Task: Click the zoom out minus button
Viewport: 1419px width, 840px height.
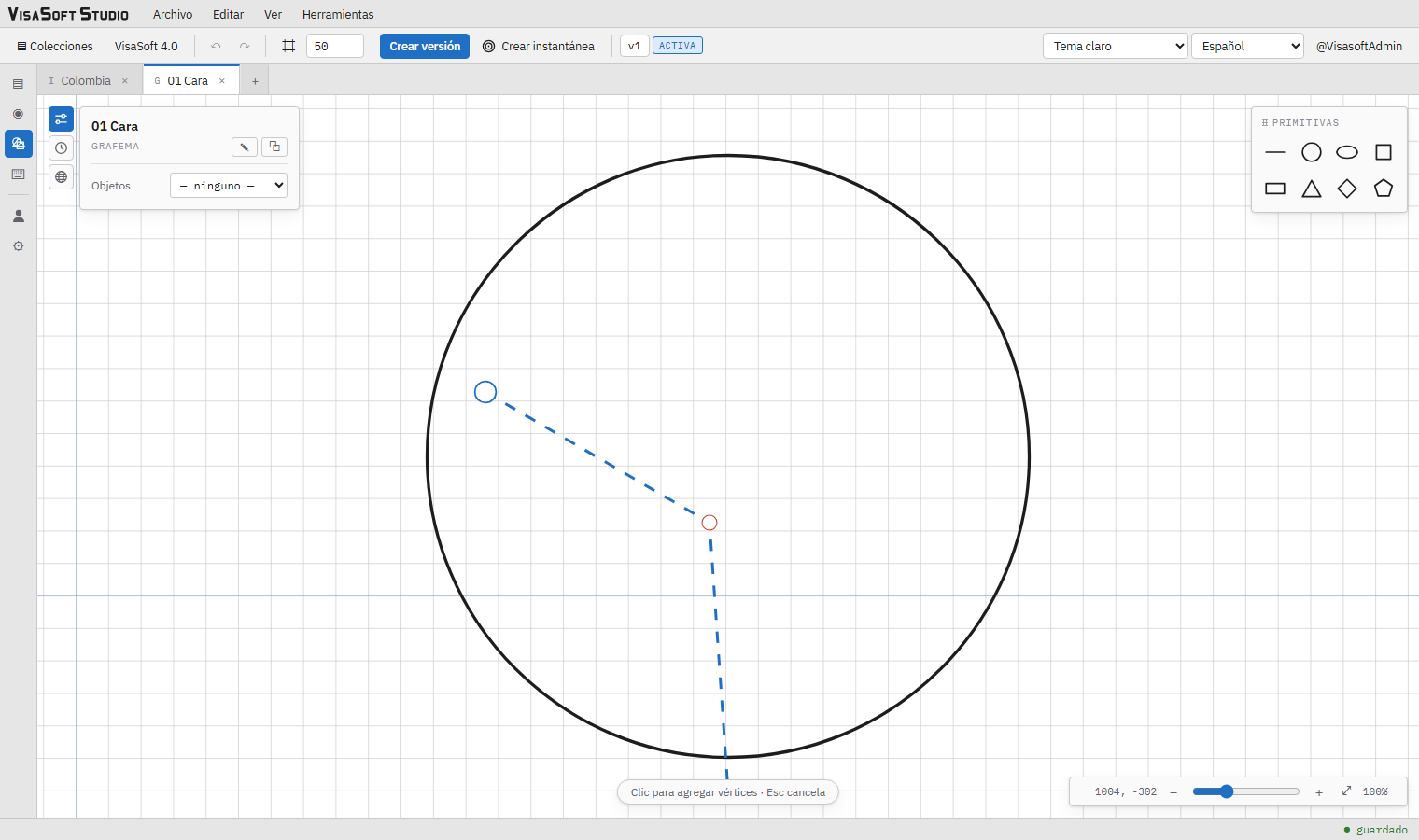Action: pyautogui.click(x=1173, y=792)
